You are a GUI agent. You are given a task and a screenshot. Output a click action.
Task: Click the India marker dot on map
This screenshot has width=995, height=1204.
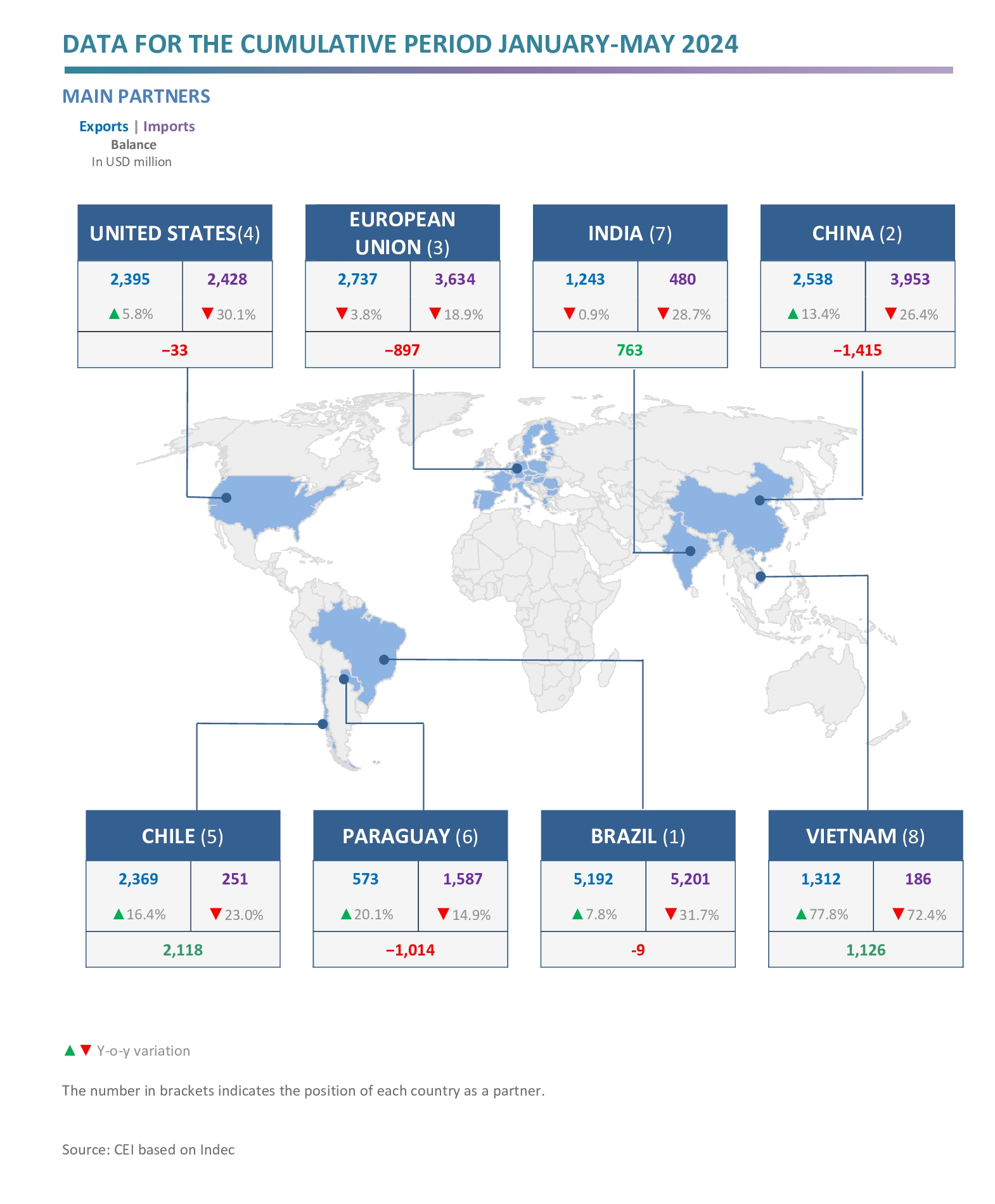[x=691, y=551]
